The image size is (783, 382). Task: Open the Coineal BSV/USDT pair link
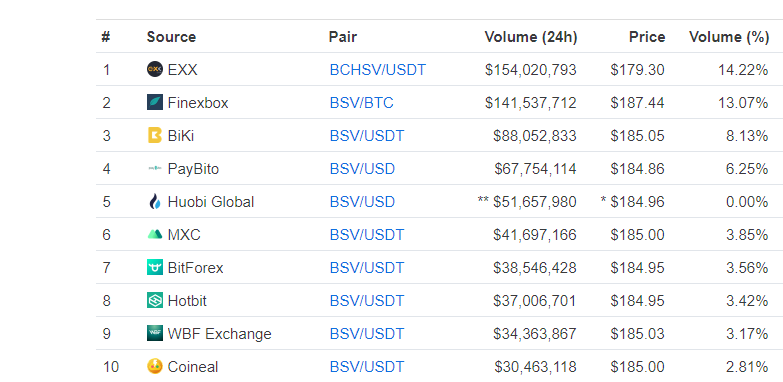click(x=367, y=367)
